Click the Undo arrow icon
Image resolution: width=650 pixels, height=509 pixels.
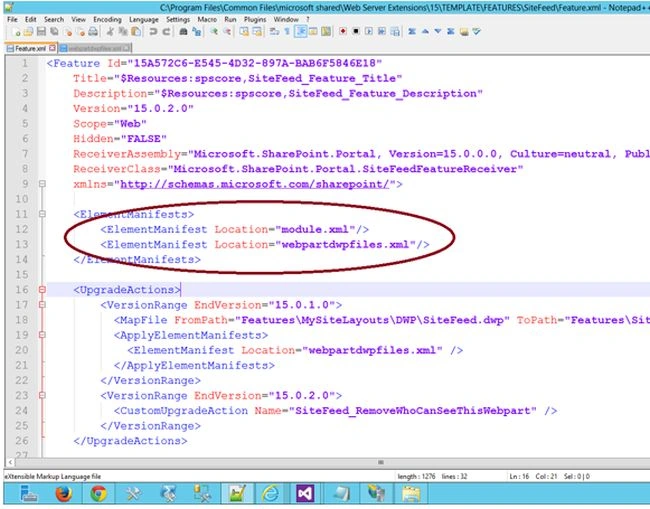[x=153, y=32]
